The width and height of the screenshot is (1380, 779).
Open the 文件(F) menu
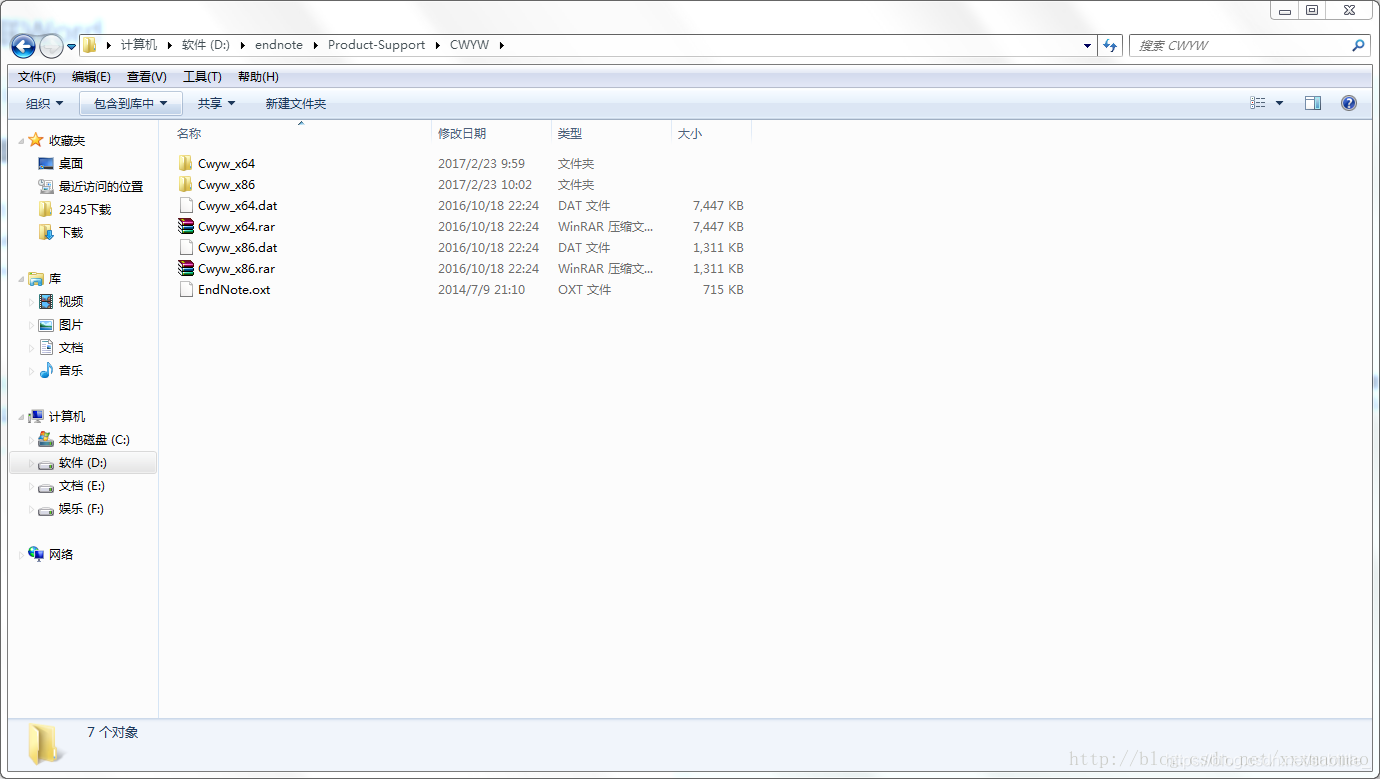[37, 77]
